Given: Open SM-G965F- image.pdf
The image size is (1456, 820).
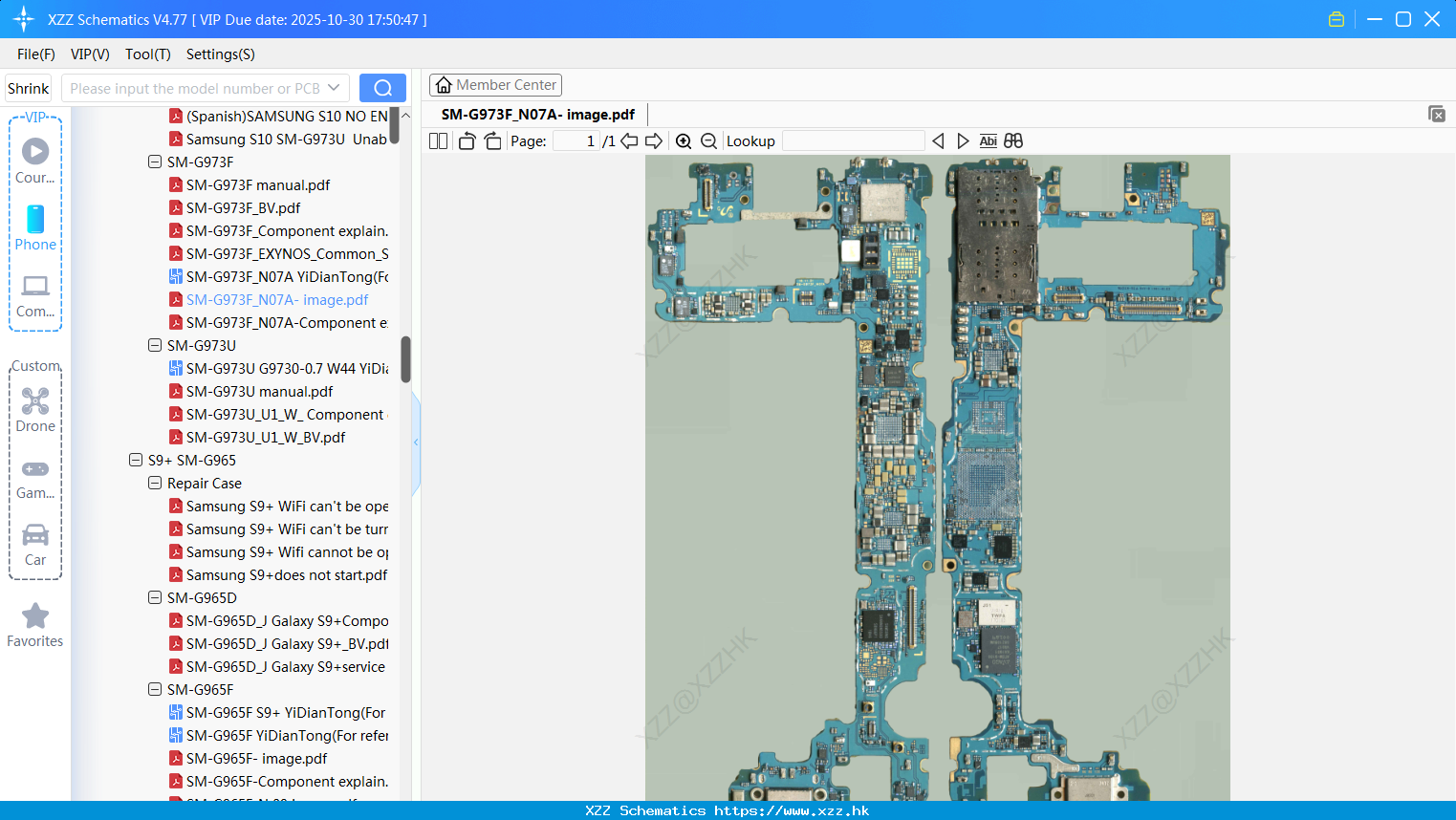Looking at the screenshot, I should (x=256, y=758).
